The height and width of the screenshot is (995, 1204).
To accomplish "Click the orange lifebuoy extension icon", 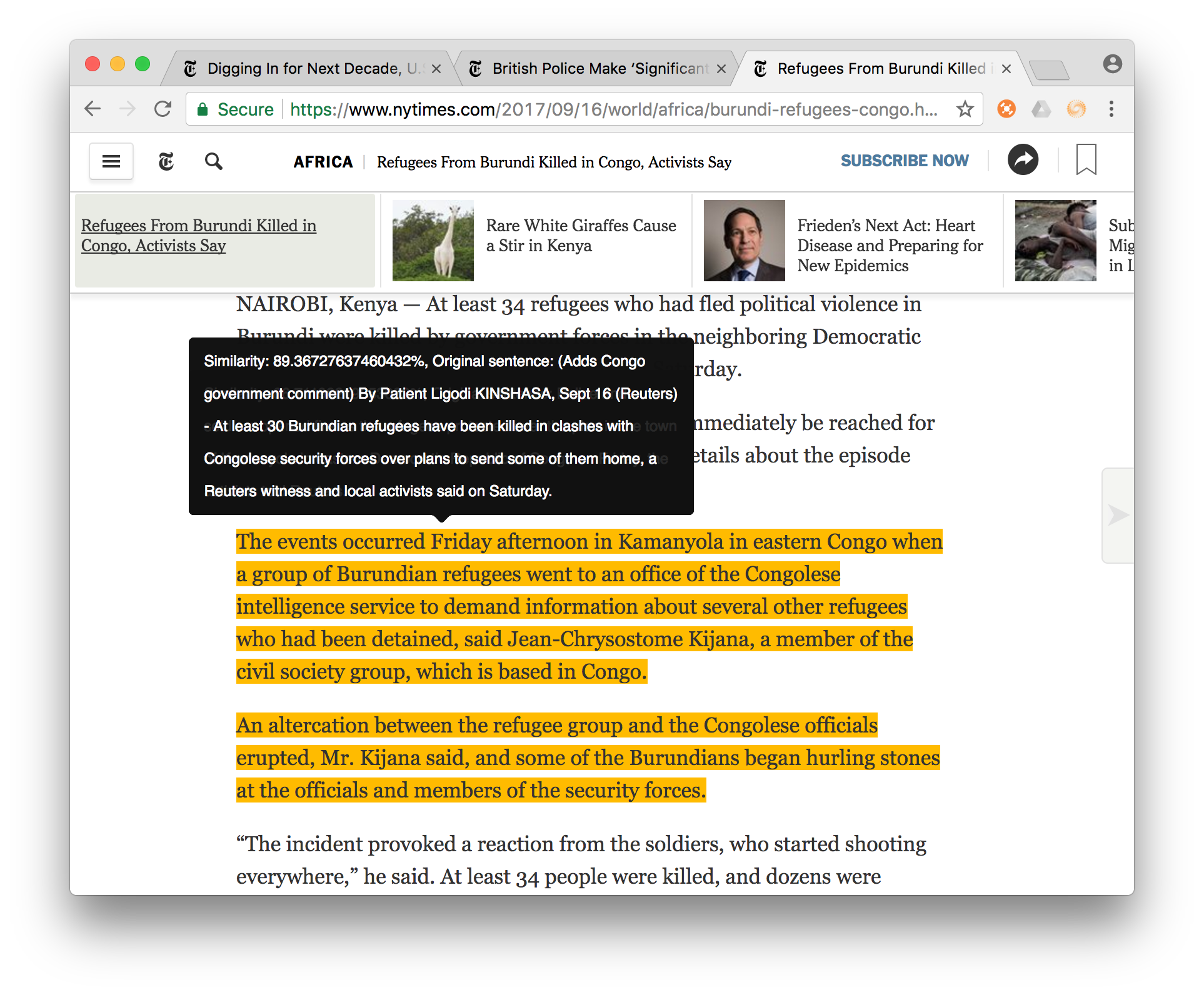I will point(1006,109).
